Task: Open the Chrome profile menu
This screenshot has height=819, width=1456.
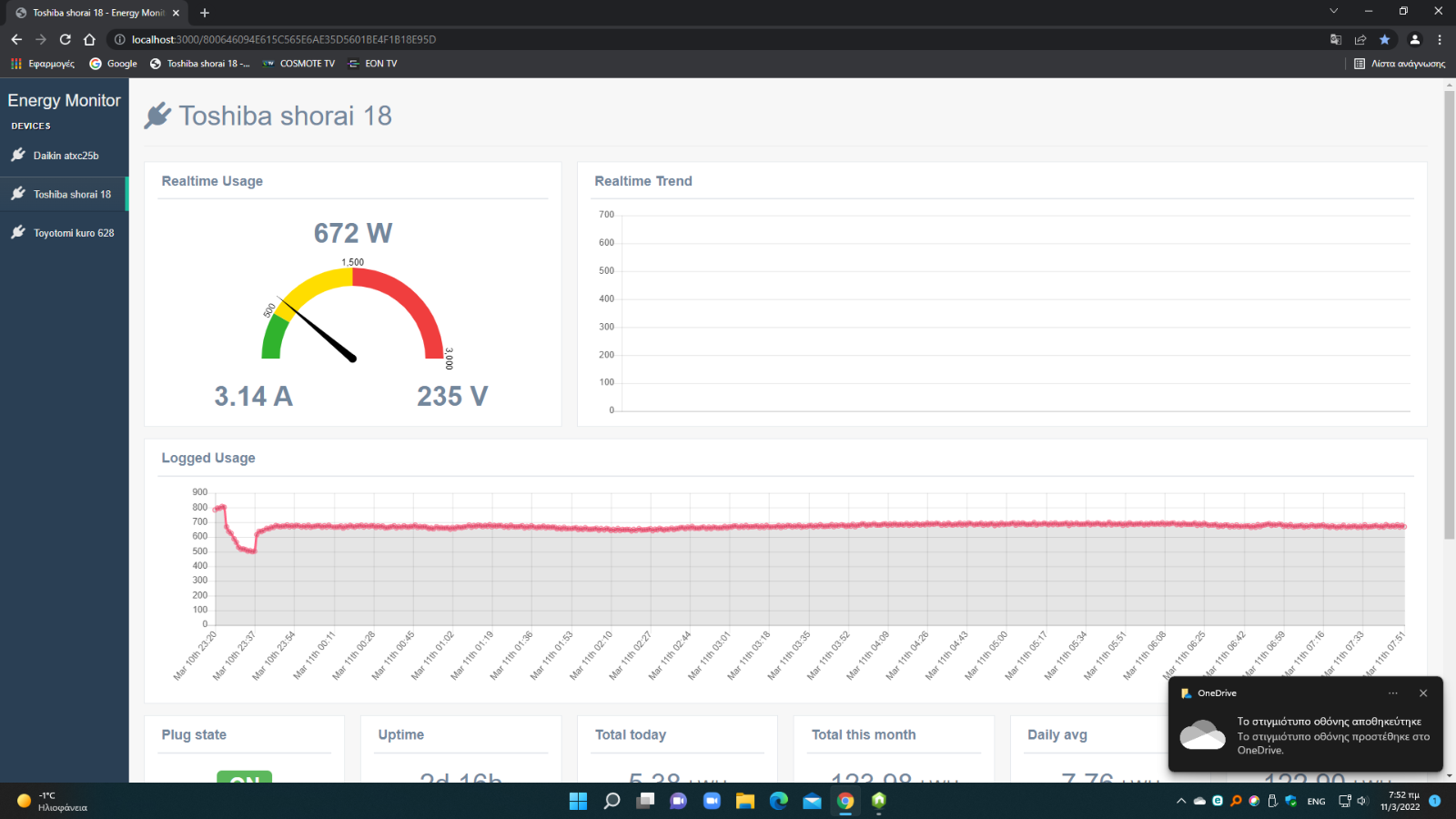Action: [x=1415, y=39]
